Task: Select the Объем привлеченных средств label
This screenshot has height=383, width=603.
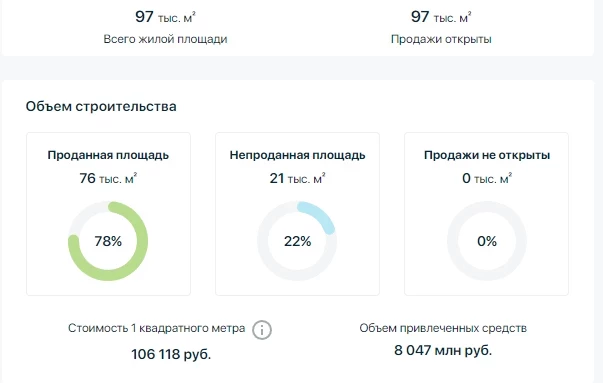Action: (443, 328)
